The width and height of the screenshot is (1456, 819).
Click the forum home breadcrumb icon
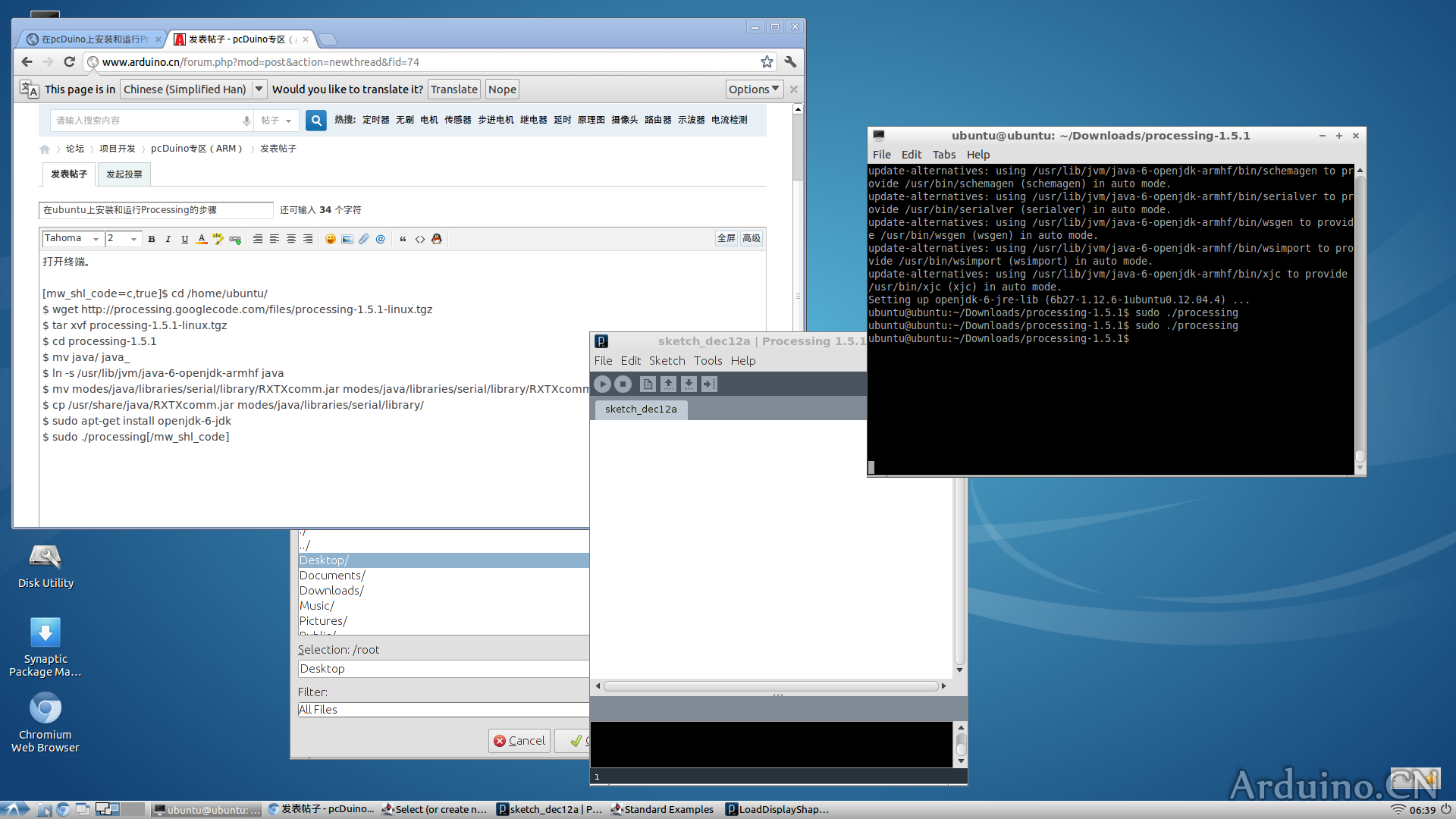click(x=45, y=149)
